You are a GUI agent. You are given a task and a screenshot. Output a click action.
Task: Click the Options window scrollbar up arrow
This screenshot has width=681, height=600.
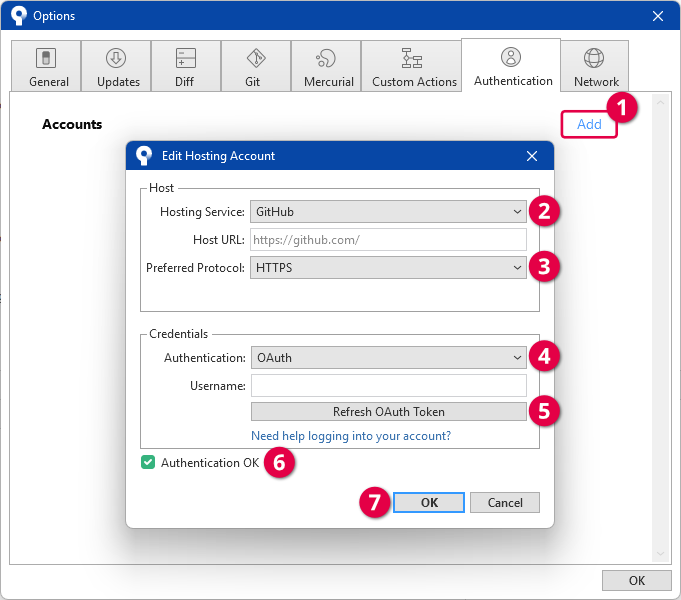[661, 103]
